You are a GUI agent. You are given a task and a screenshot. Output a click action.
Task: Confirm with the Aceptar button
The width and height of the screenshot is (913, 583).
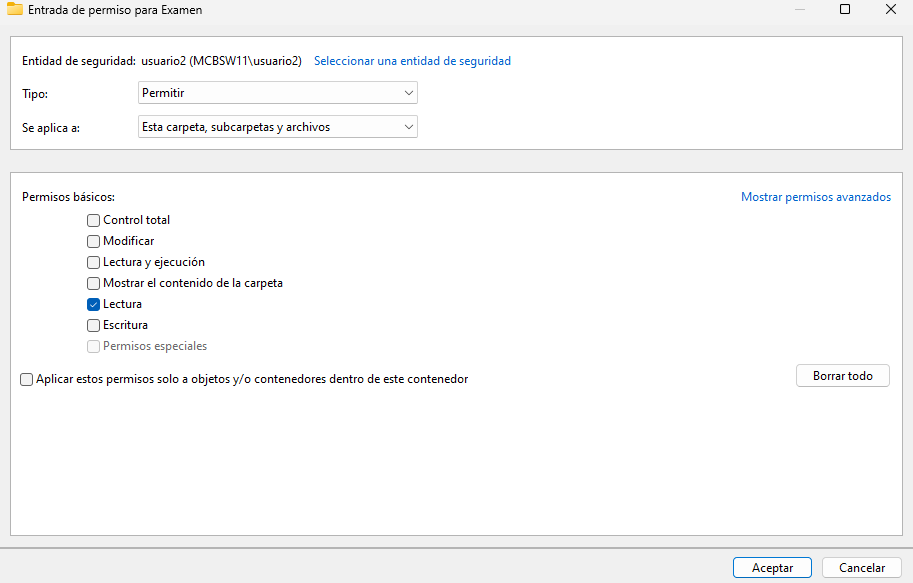[x=772, y=567]
